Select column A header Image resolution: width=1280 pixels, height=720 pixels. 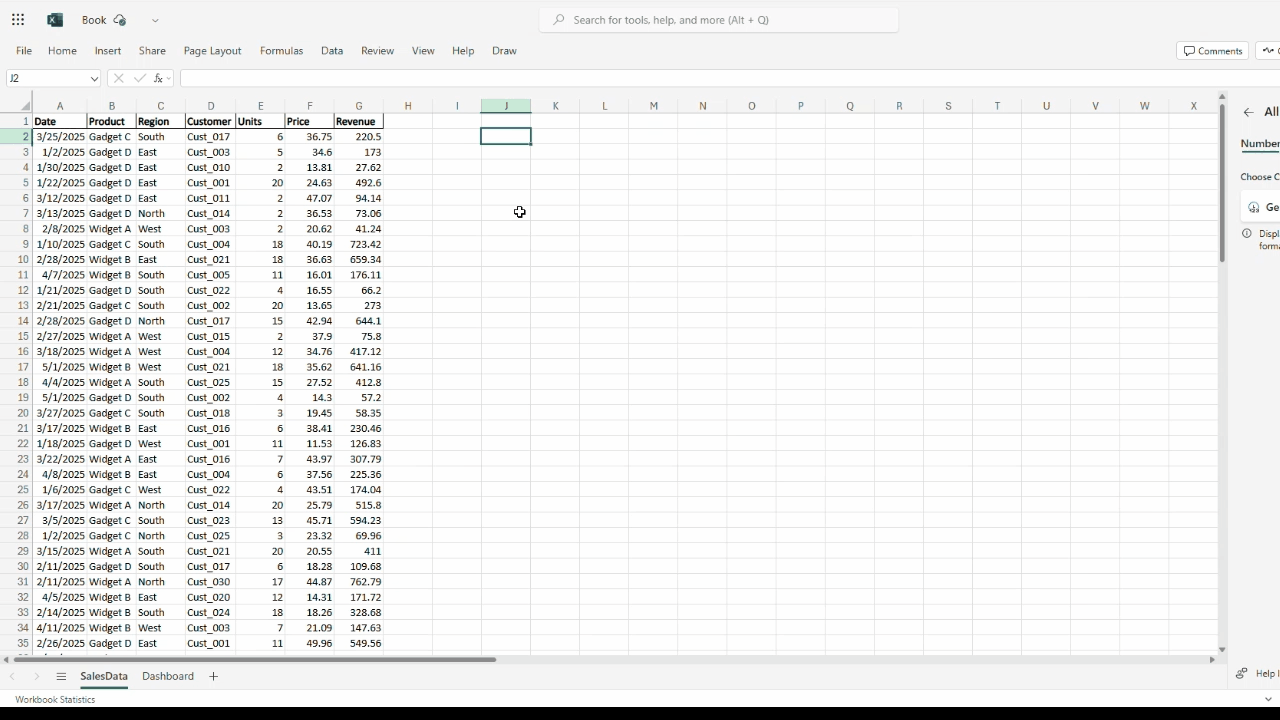coord(59,106)
